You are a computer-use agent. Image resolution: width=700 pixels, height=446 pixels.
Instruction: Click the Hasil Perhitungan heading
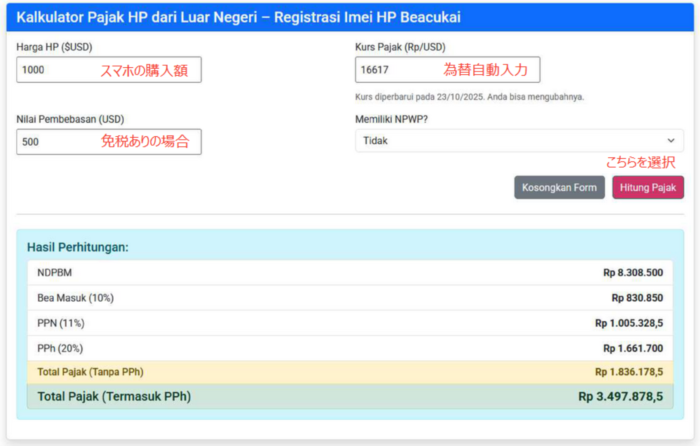click(x=78, y=247)
